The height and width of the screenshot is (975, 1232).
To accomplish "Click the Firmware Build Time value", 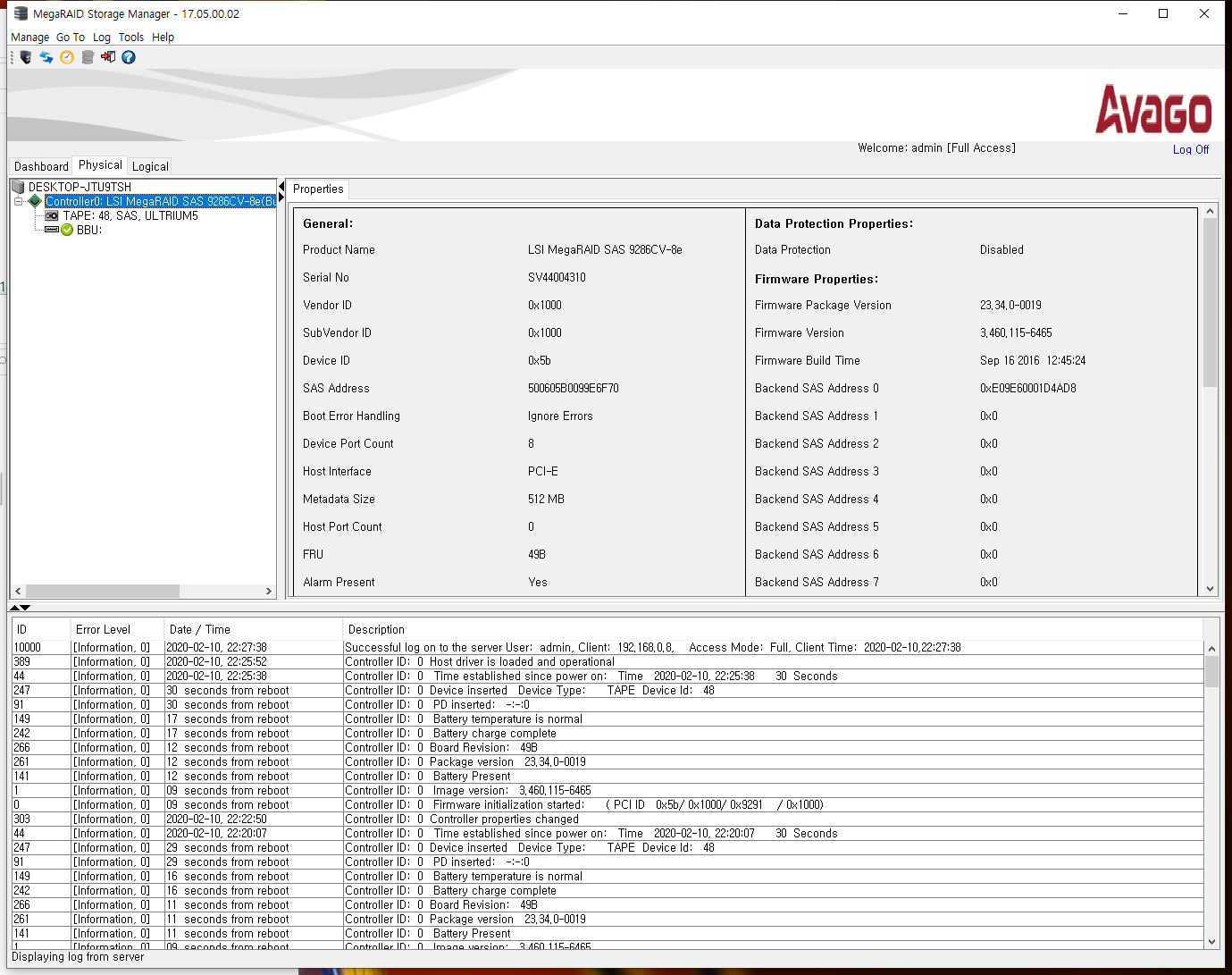I will tap(1033, 360).
